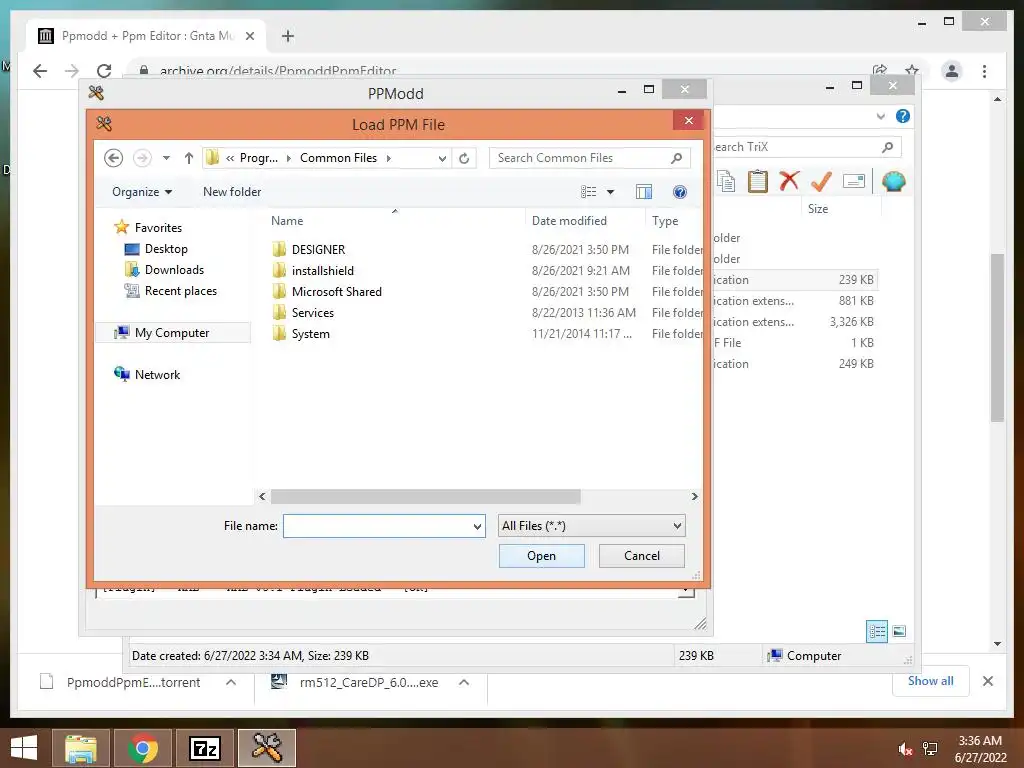Go up one folder level in dialog
The width and height of the screenshot is (1024, 768).
click(x=189, y=158)
